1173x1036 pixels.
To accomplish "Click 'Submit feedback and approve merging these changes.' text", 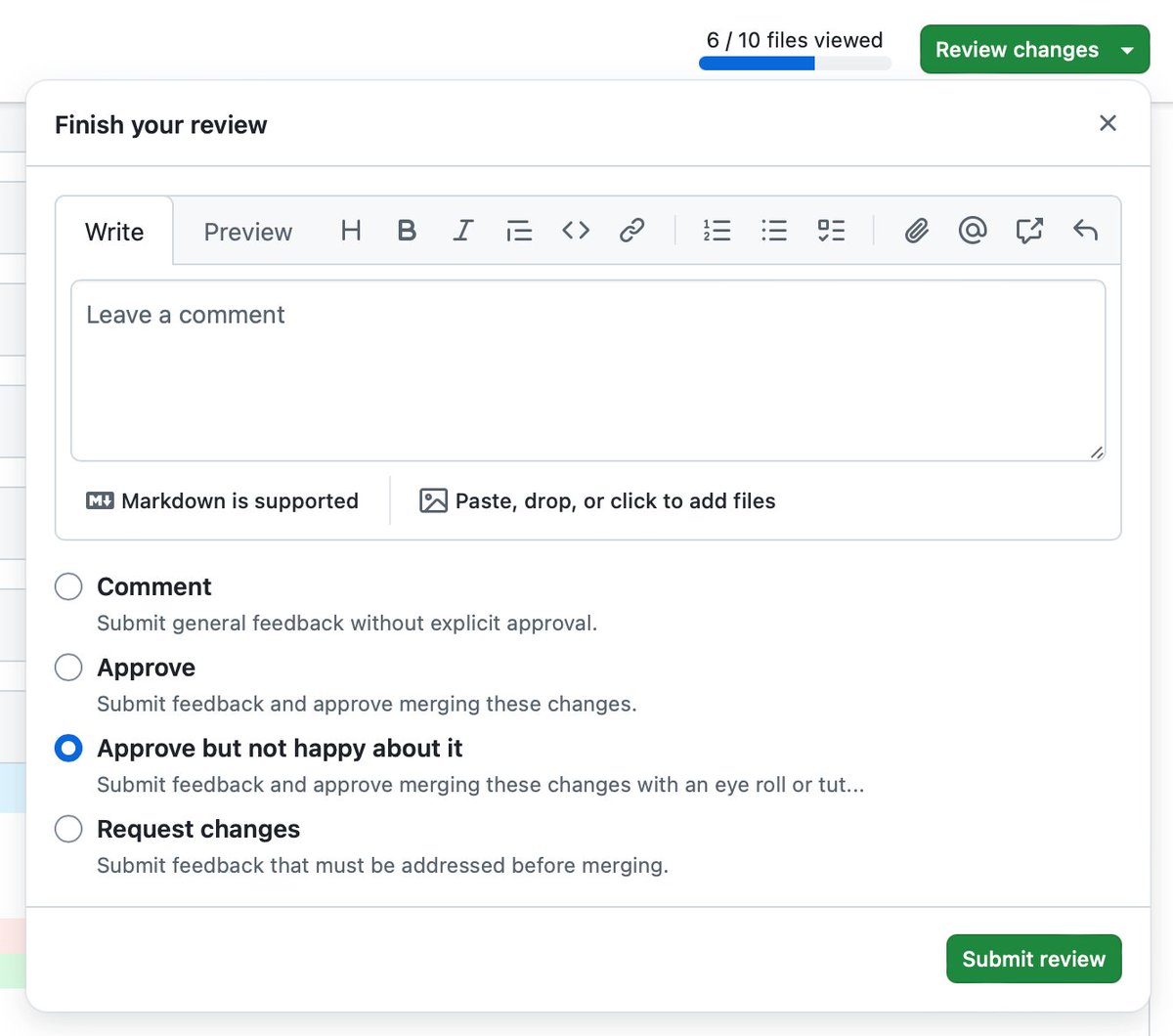I will click(367, 705).
